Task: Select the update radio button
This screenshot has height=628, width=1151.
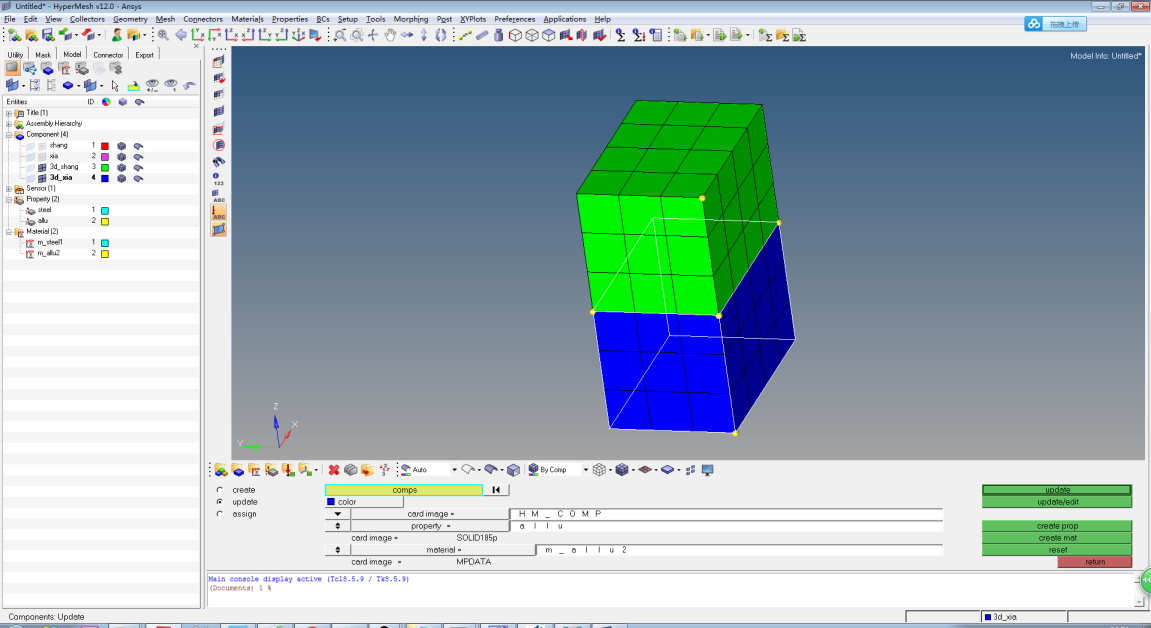Action: [x=220, y=502]
